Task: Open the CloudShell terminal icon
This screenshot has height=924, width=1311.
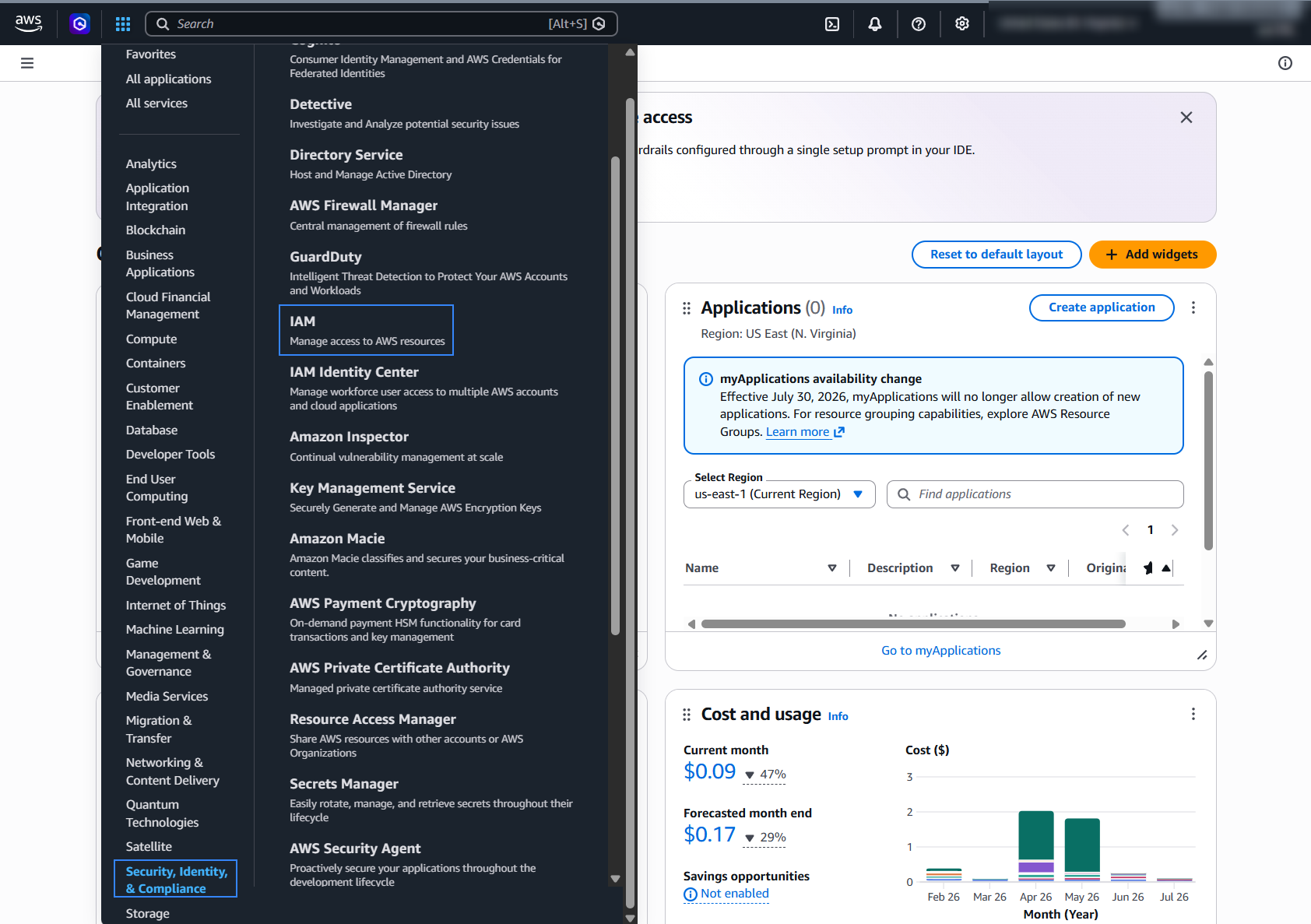Action: (x=832, y=24)
